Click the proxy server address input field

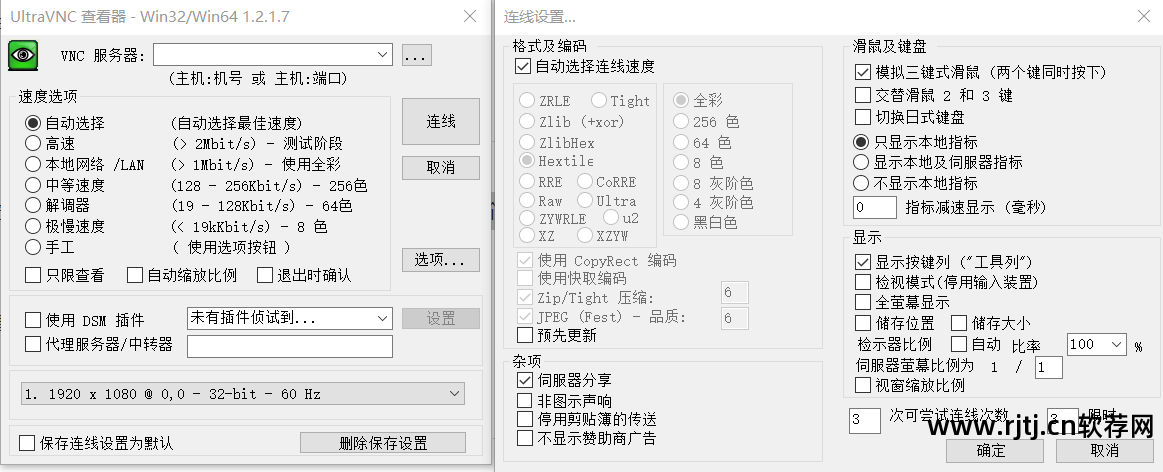pyautogui.click(x=289, y=347)
